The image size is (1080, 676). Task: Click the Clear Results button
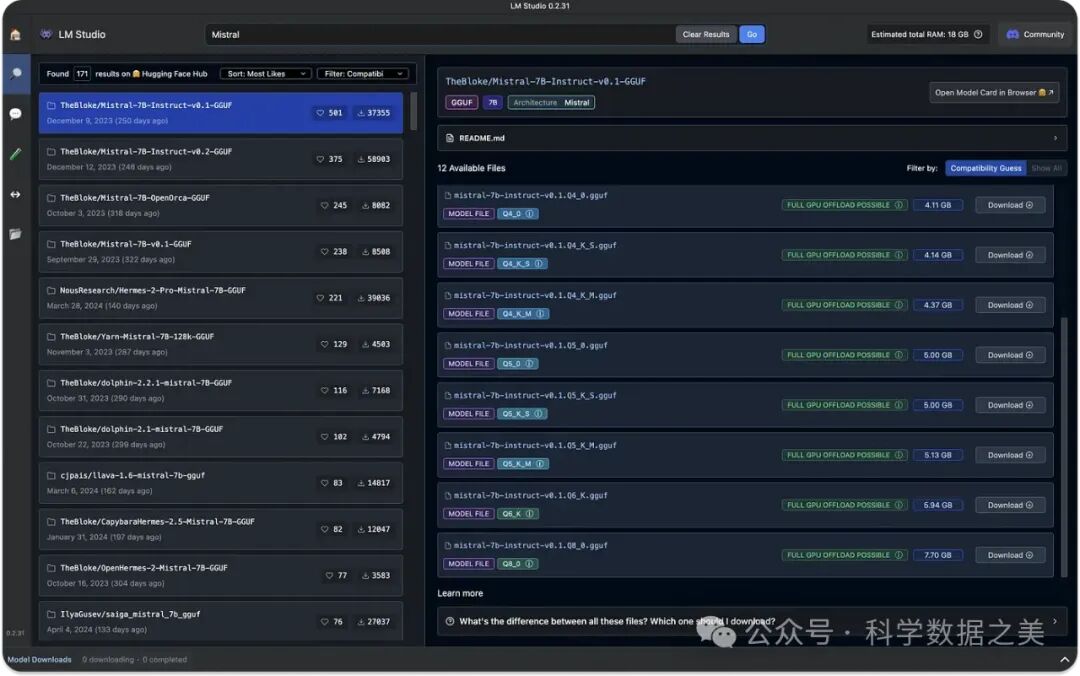(x=706, y=34)
